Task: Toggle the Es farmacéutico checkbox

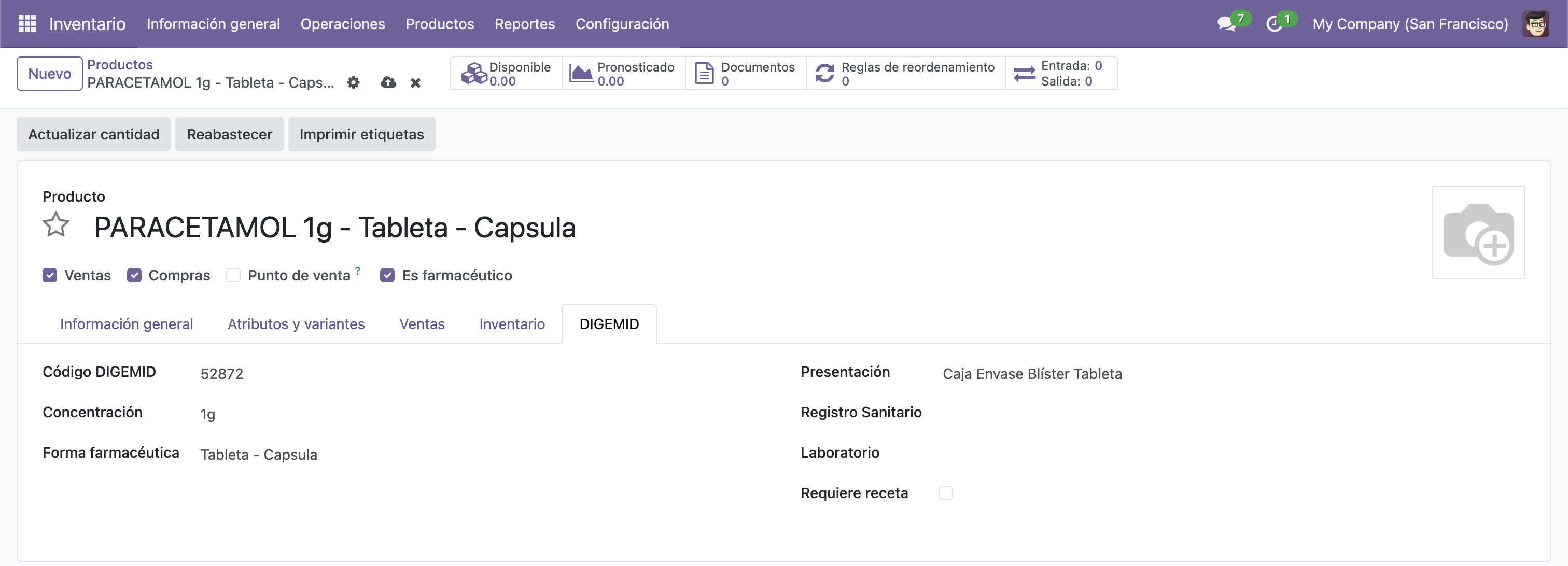Action: coord(387,276)
